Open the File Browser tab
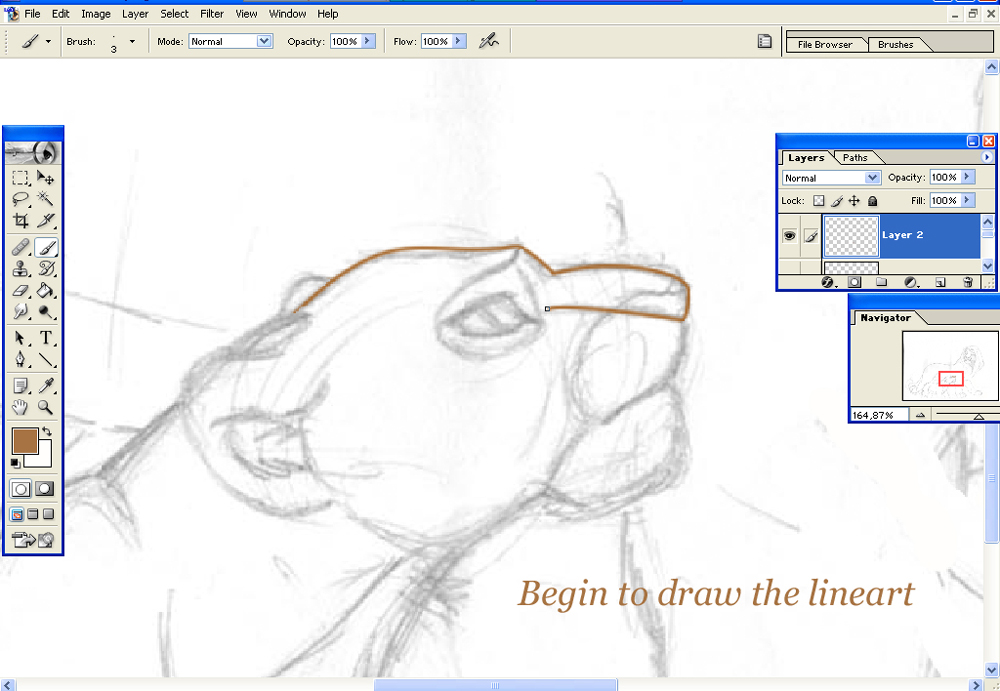Image resolution: width=1000 pixels, height=691 pixels. [825, 45]
